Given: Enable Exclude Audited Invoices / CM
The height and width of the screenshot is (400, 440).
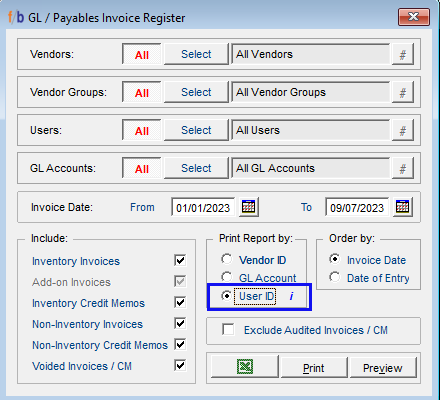Looking at the screenshot, I should (228, 330).
